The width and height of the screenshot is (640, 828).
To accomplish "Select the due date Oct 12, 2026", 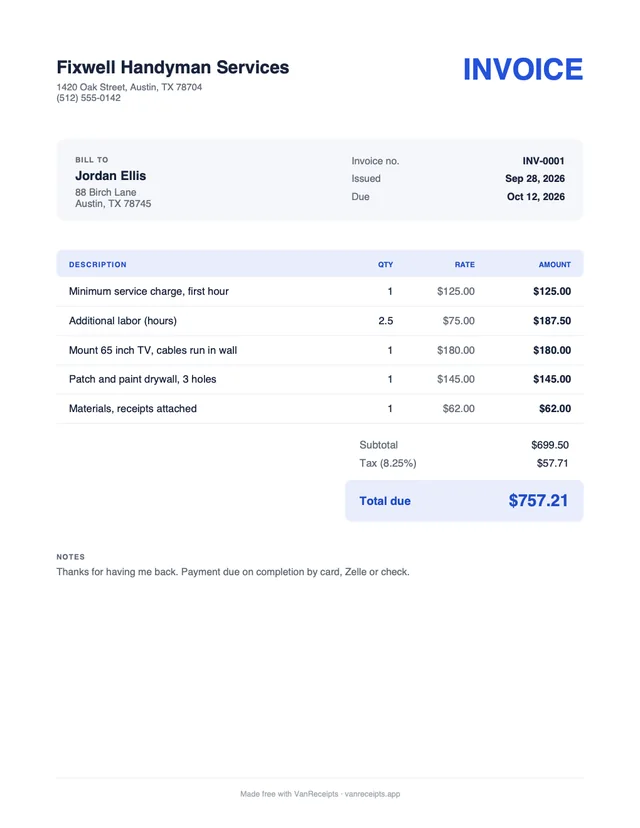I will (536, 197).
